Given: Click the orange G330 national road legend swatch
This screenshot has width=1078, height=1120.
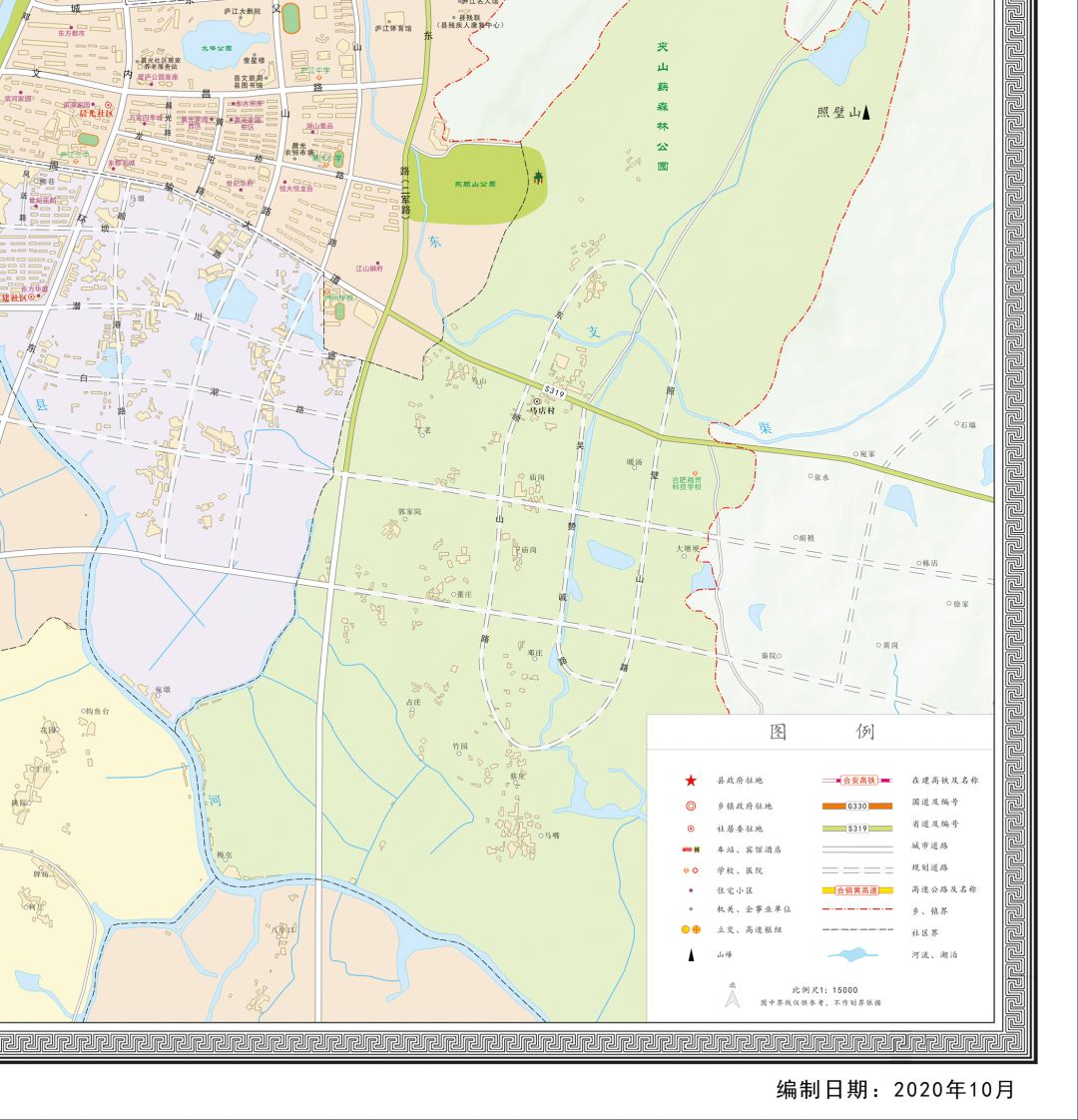Looking at the screenshot, I should tap(857, 806).
